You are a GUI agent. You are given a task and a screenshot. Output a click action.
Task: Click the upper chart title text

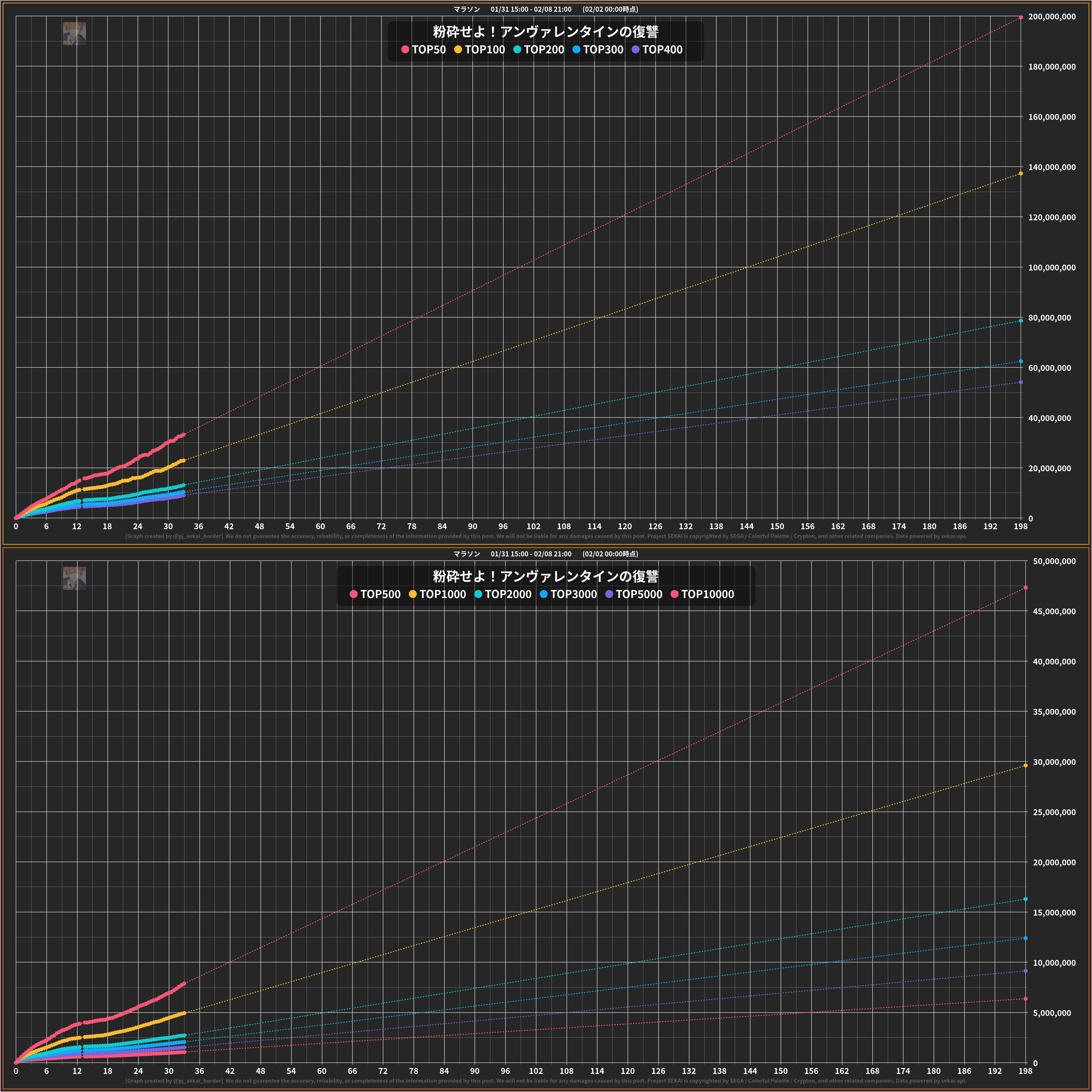pyautogui.click(x=545, y=32)
